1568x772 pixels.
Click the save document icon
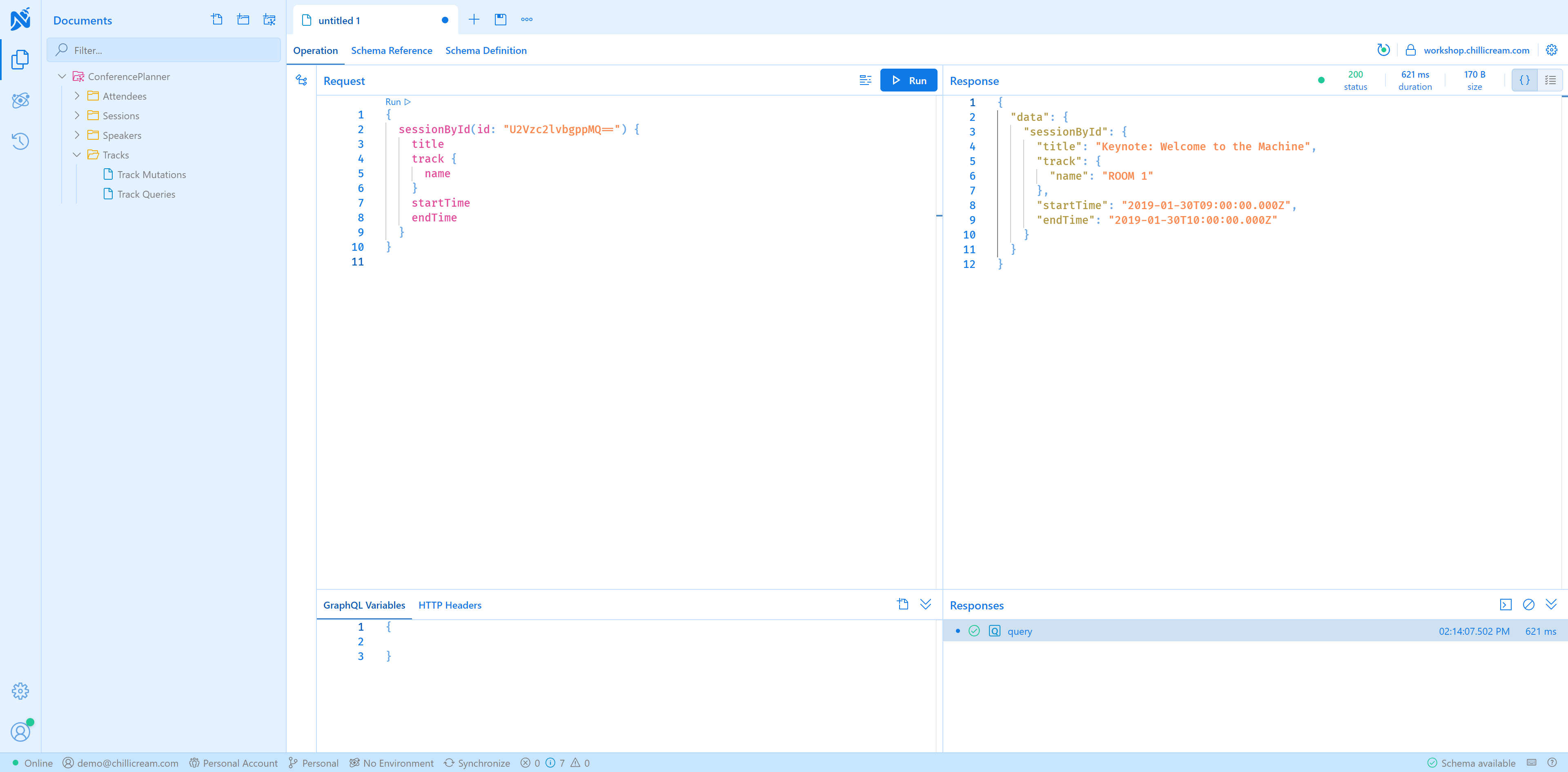[x=500, y=20]
